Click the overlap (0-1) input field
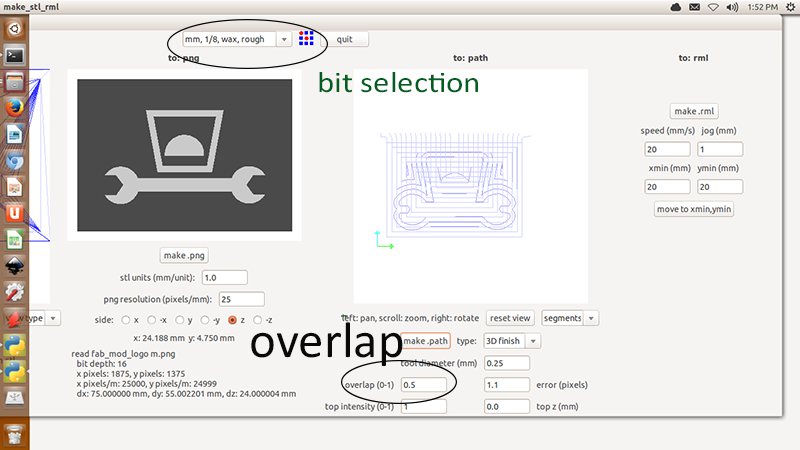The image size is (800, 450). tap(423, 385)
